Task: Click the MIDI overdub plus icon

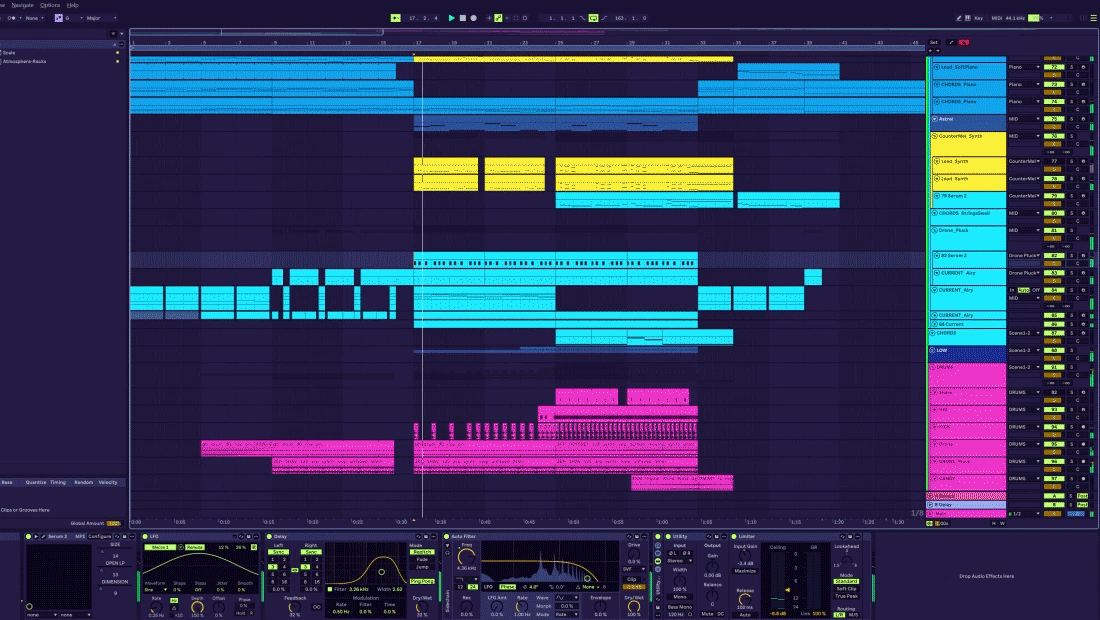Action: click(x=489, y=18)
